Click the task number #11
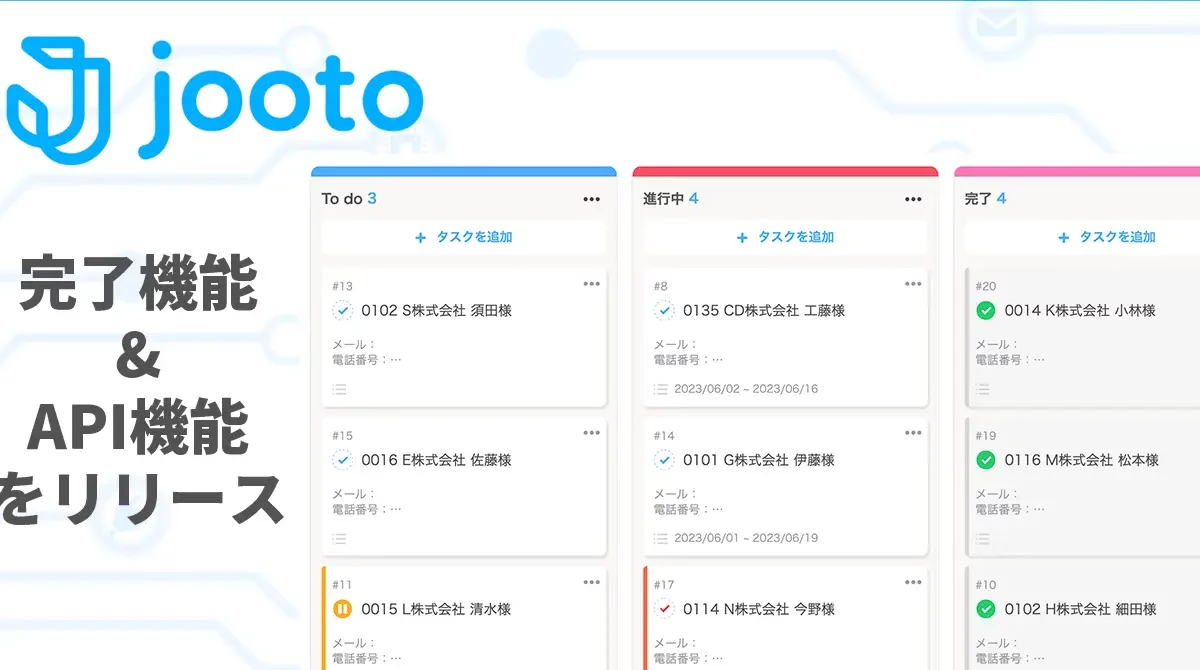 coord(342,585)
